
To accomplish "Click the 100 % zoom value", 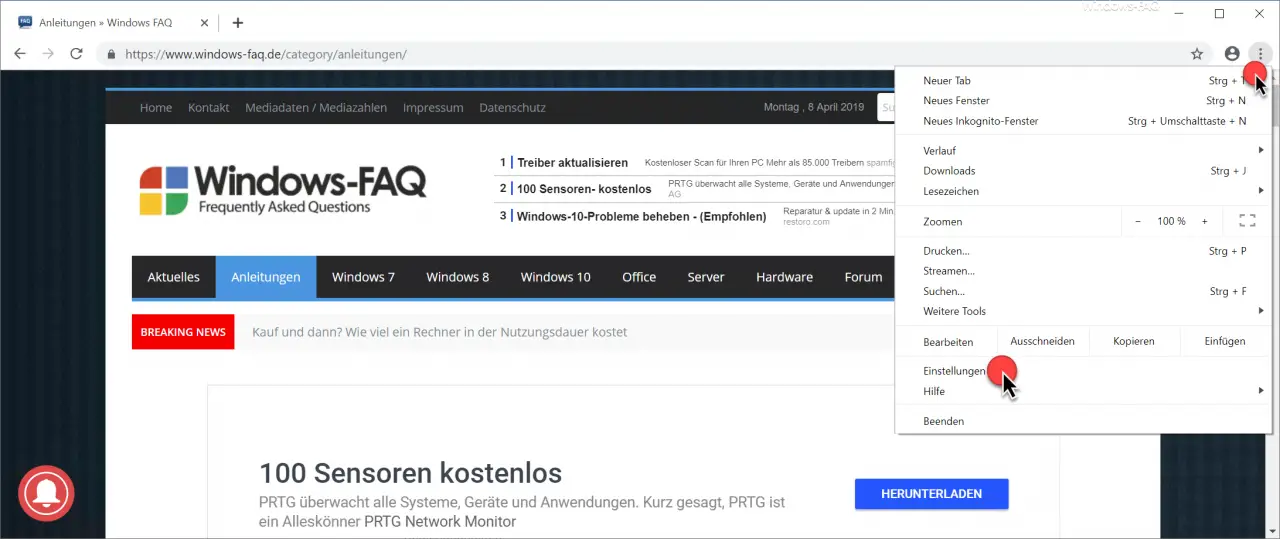I will [1171, 221].
